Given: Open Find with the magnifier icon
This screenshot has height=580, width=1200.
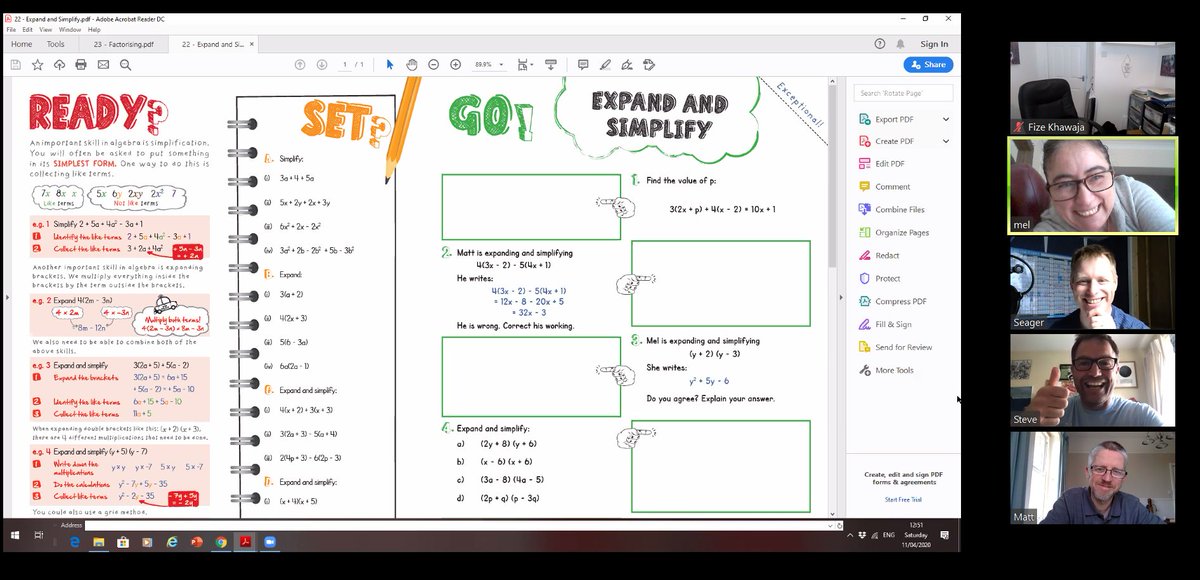Looking at the screenshot, I should (x=123, y=64).
